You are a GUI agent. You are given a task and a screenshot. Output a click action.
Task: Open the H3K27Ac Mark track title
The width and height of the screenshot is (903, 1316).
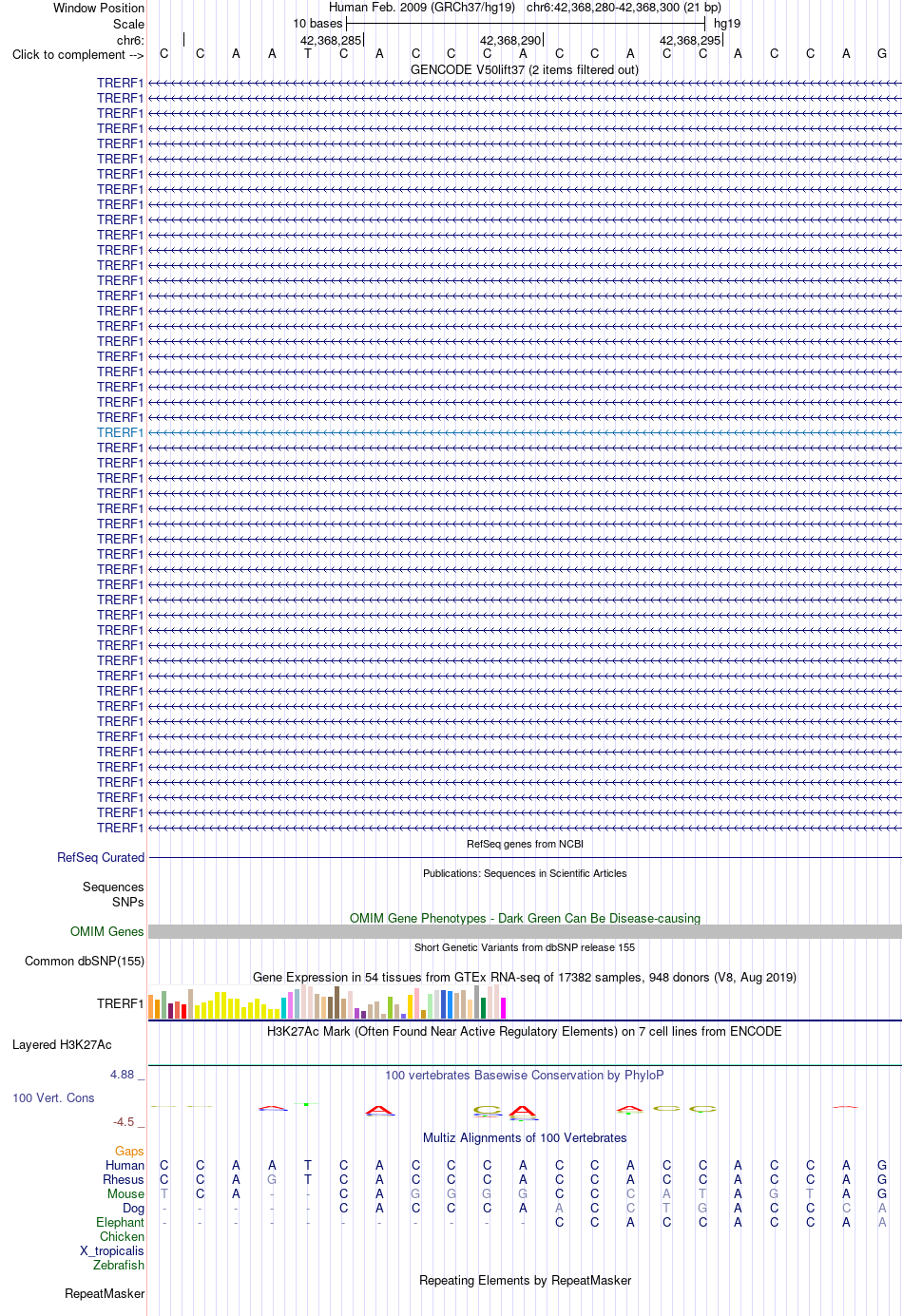click(x=525, y=1031)
